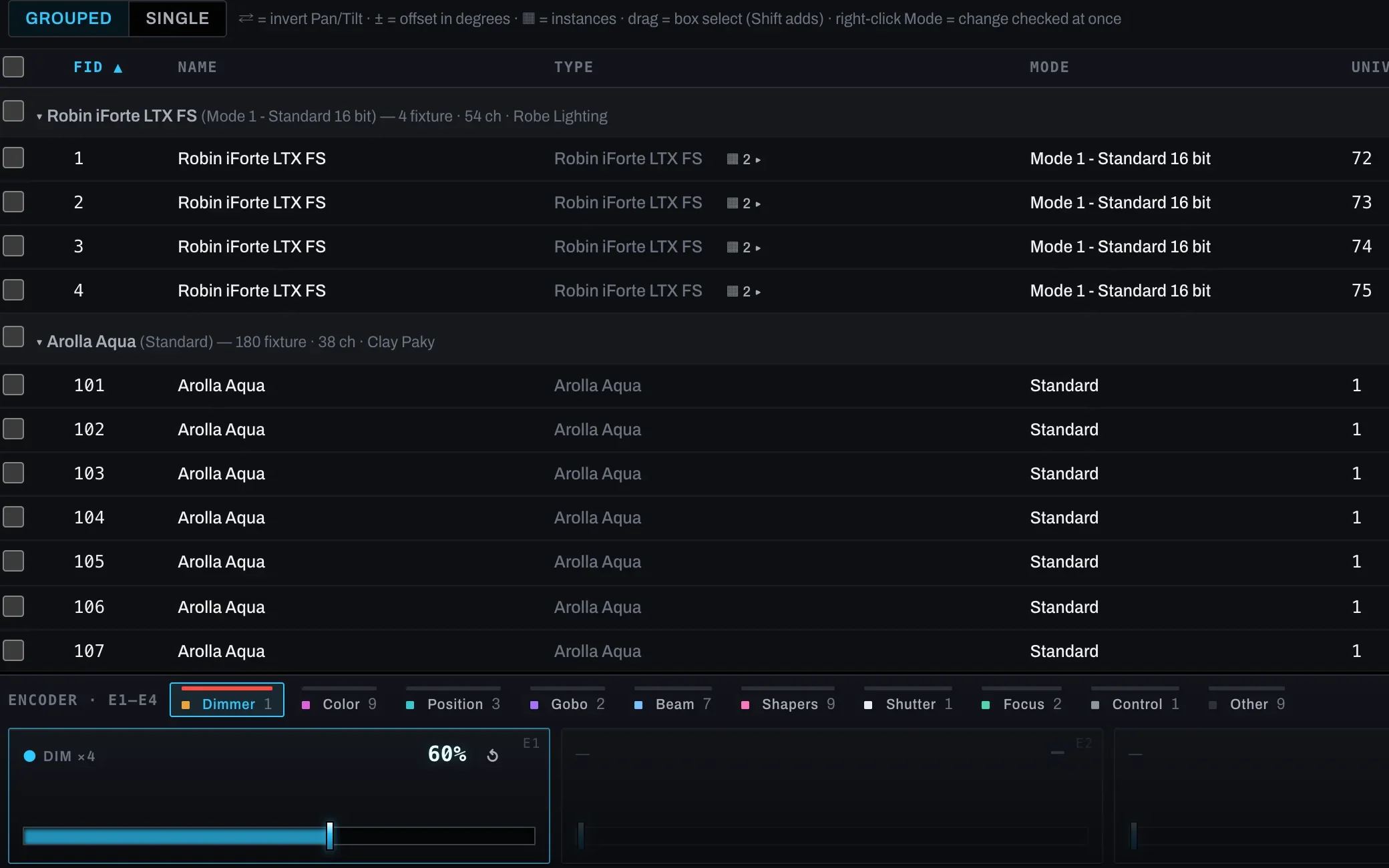Select the Focus encoder tab
The width and height of the screenshot is (1389, 868).
click(1022, 701)
